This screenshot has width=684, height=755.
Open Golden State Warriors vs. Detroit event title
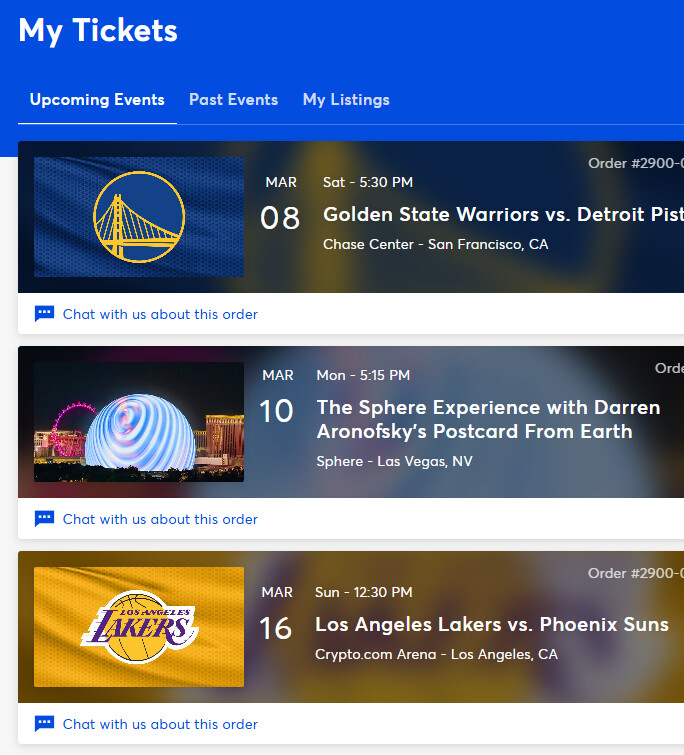click(x=503, y=214)
